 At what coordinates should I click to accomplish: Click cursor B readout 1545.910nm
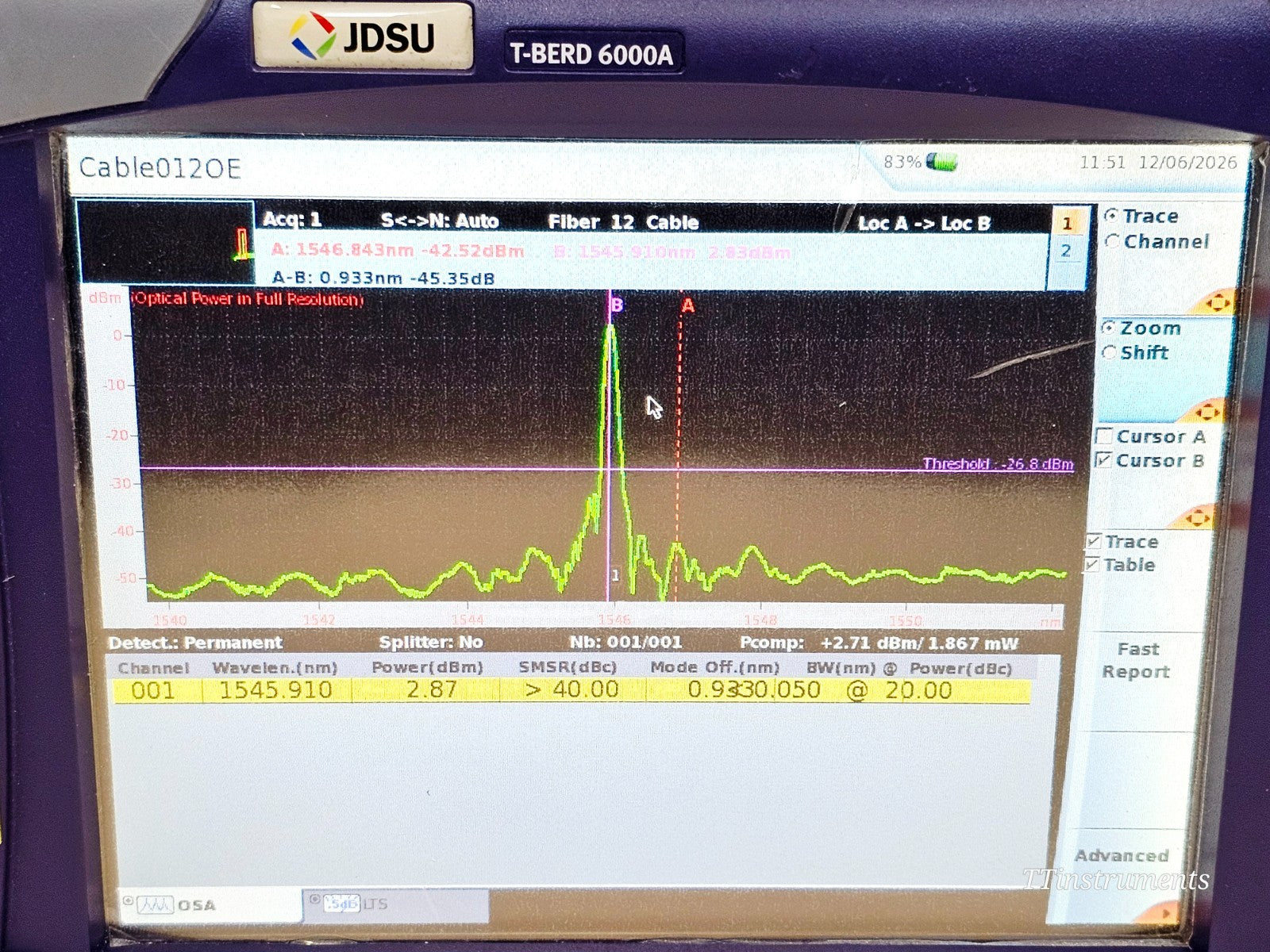pyautogui.click(x=672, y=253)
